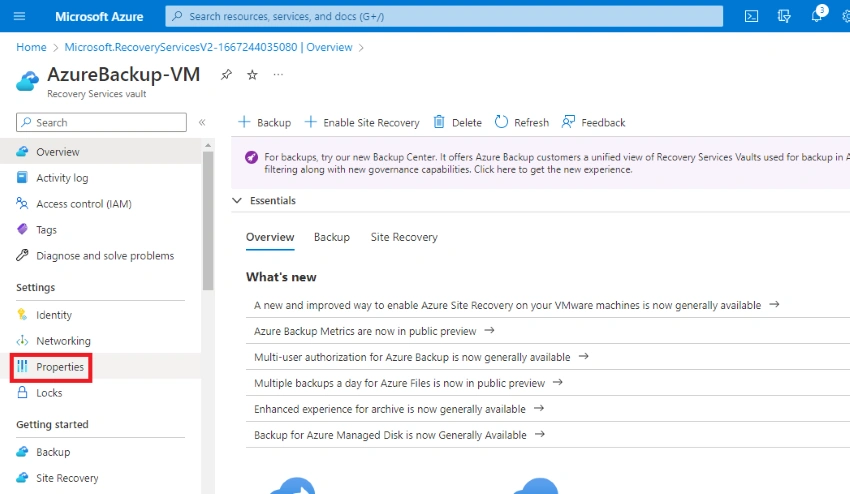Open Azure Backup Metrics public preview news
This screenshot has width=850, height=494.
(374, 331)
